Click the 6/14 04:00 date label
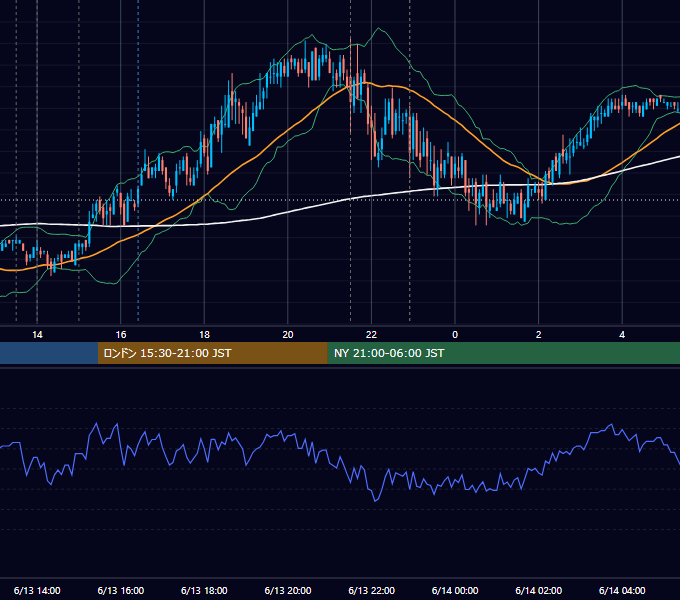680x600 pixels. 622,590
